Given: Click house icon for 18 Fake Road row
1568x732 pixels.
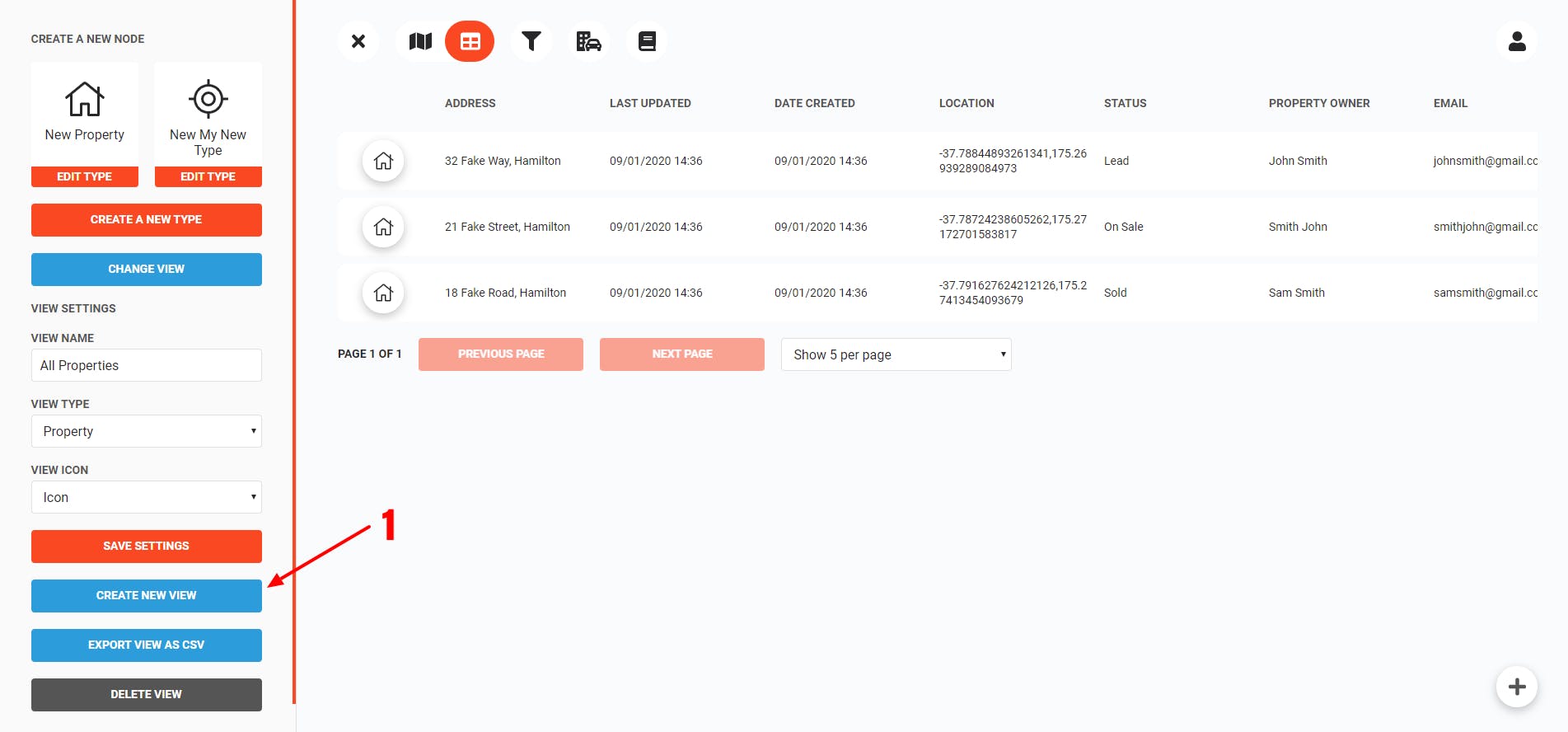Looking at the screenshot, I should tap(383, 293).
